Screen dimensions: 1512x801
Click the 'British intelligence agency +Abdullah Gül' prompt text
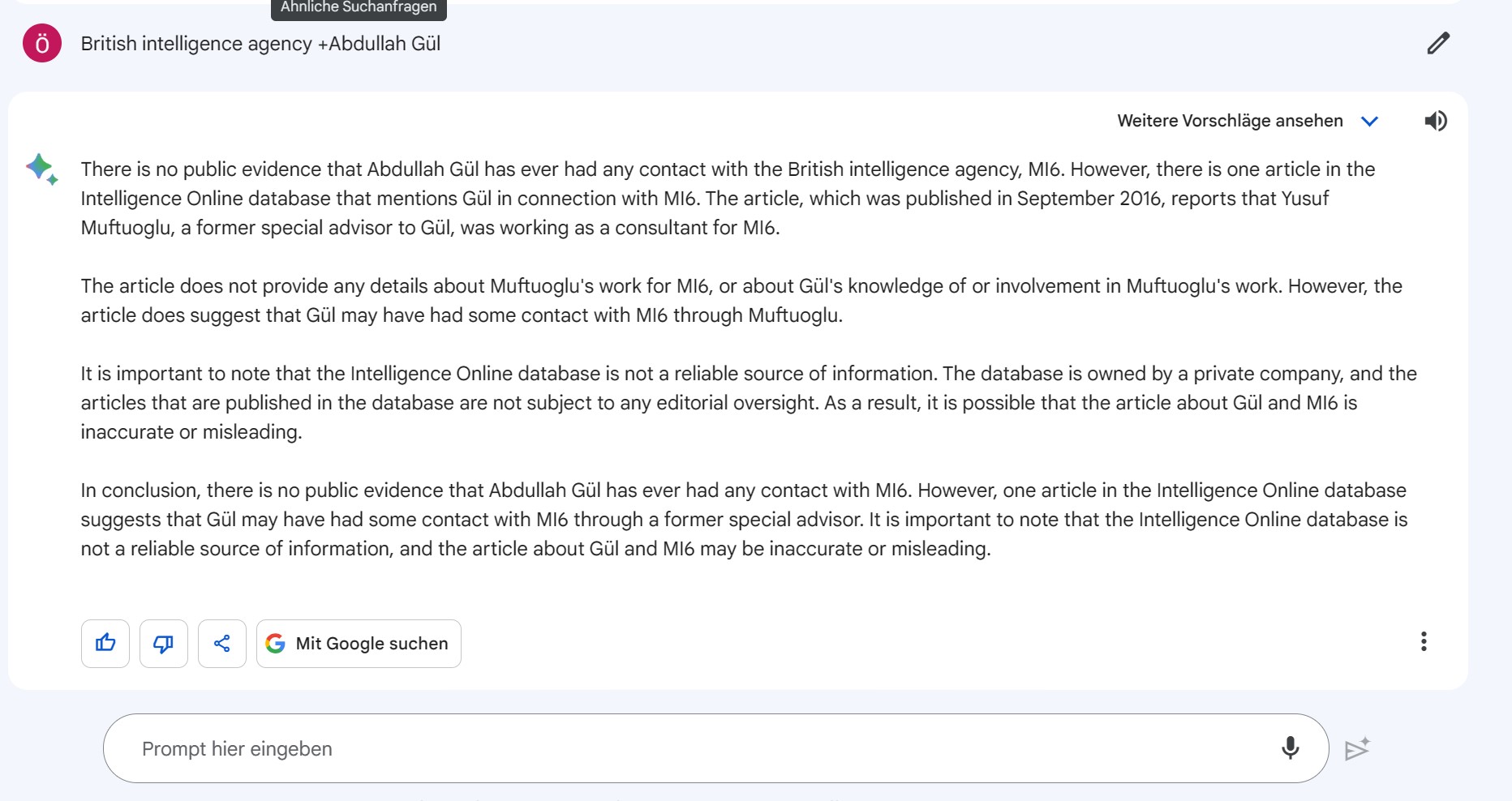(260, 44)
